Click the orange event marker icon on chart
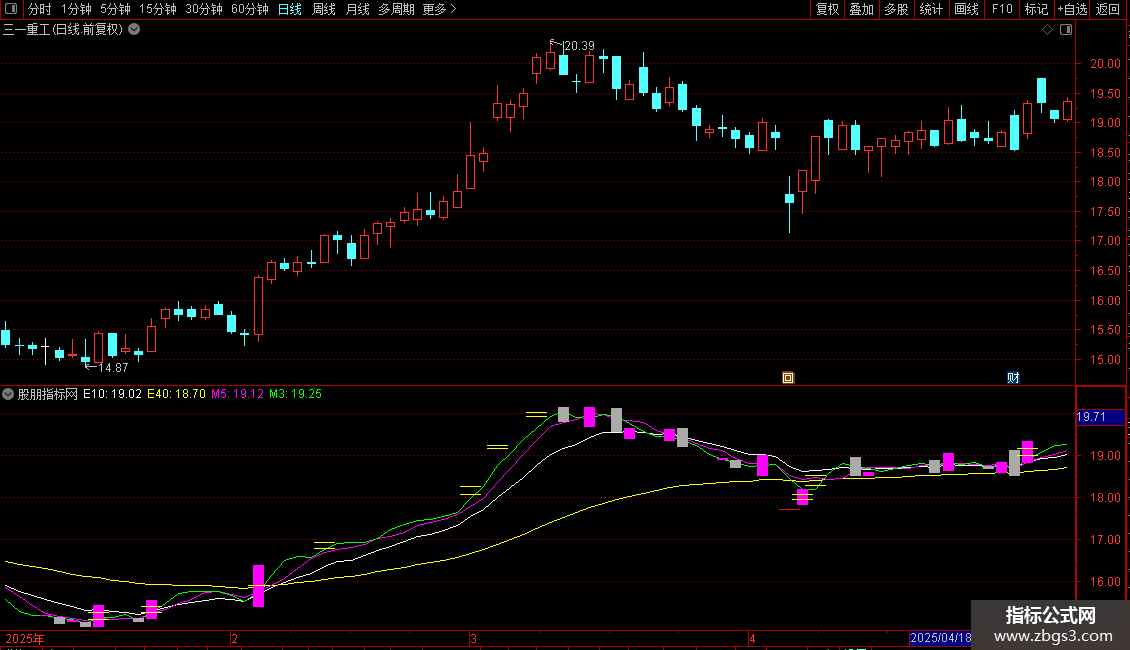Viewport: 1130px width, 650px height. click(x=788, y=378)
